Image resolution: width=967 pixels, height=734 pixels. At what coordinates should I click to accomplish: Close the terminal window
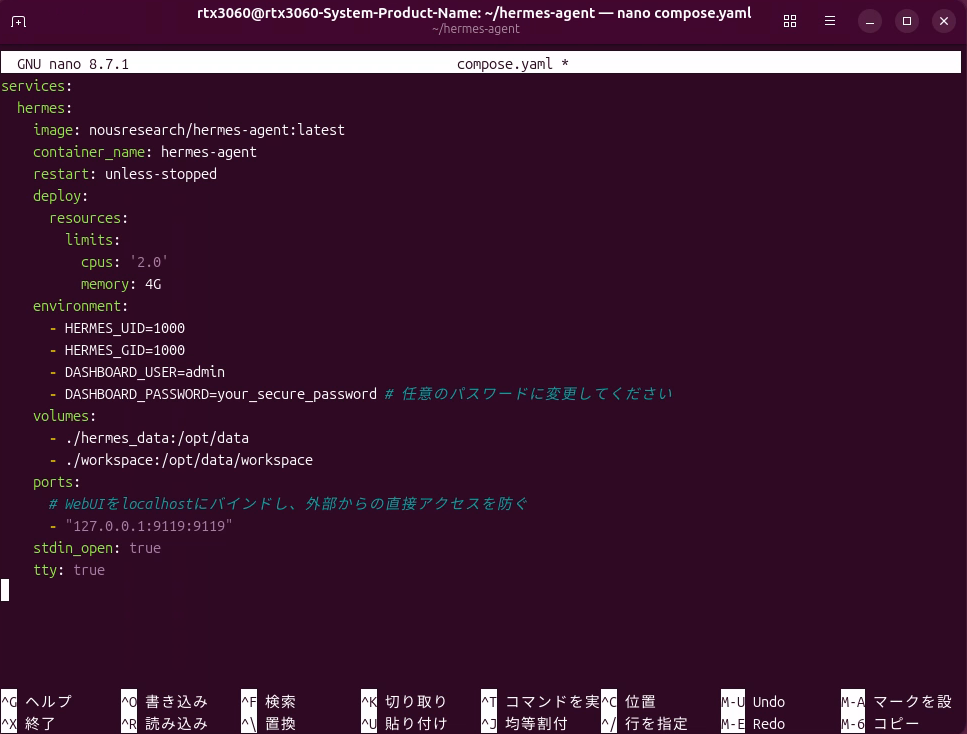(944, 22)
